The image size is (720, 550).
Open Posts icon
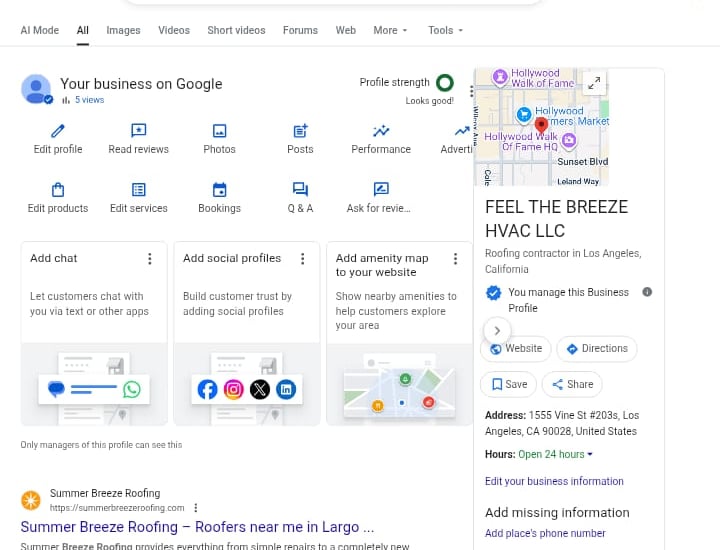(300, 131)
